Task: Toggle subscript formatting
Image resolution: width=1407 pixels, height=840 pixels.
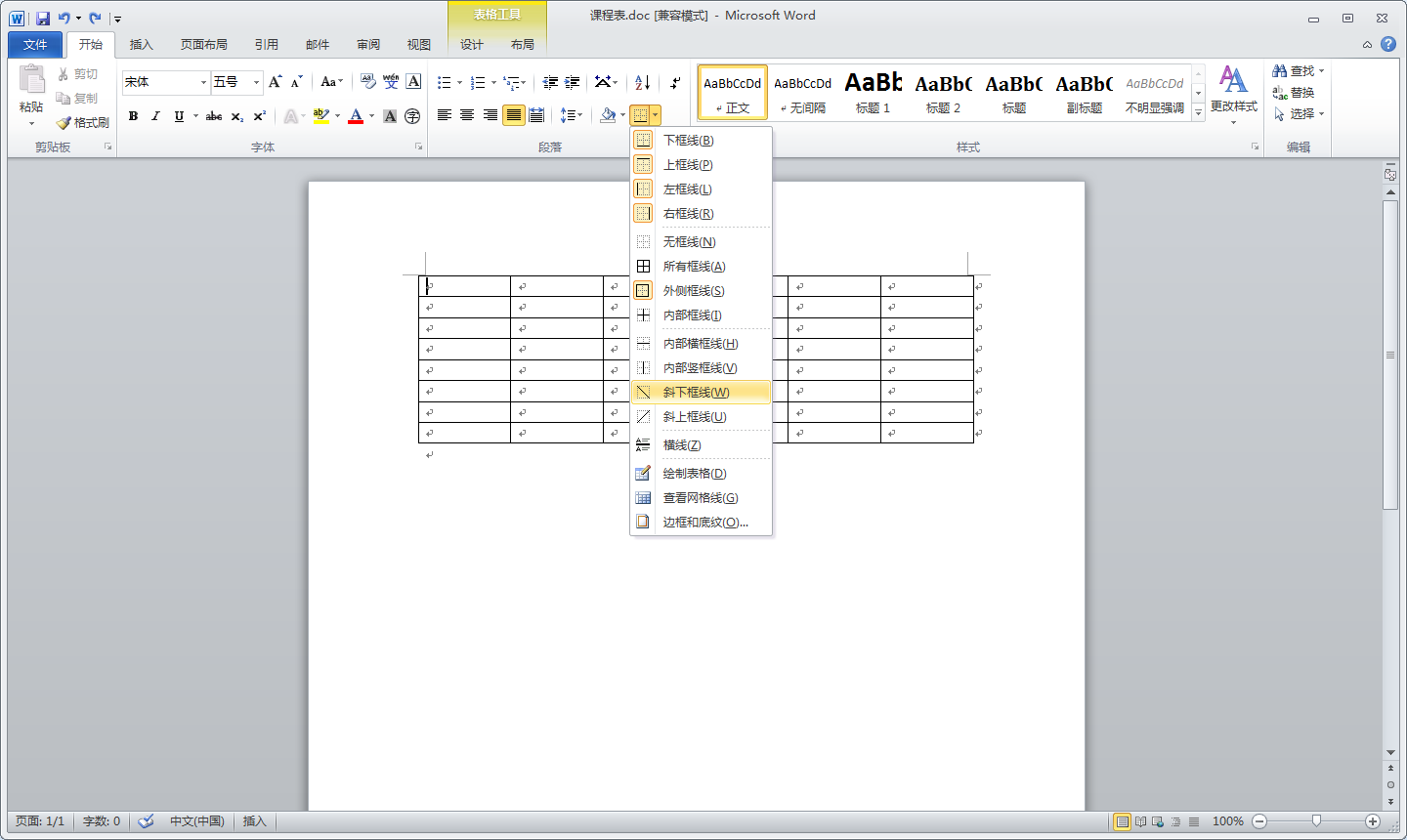Action: 237,116
